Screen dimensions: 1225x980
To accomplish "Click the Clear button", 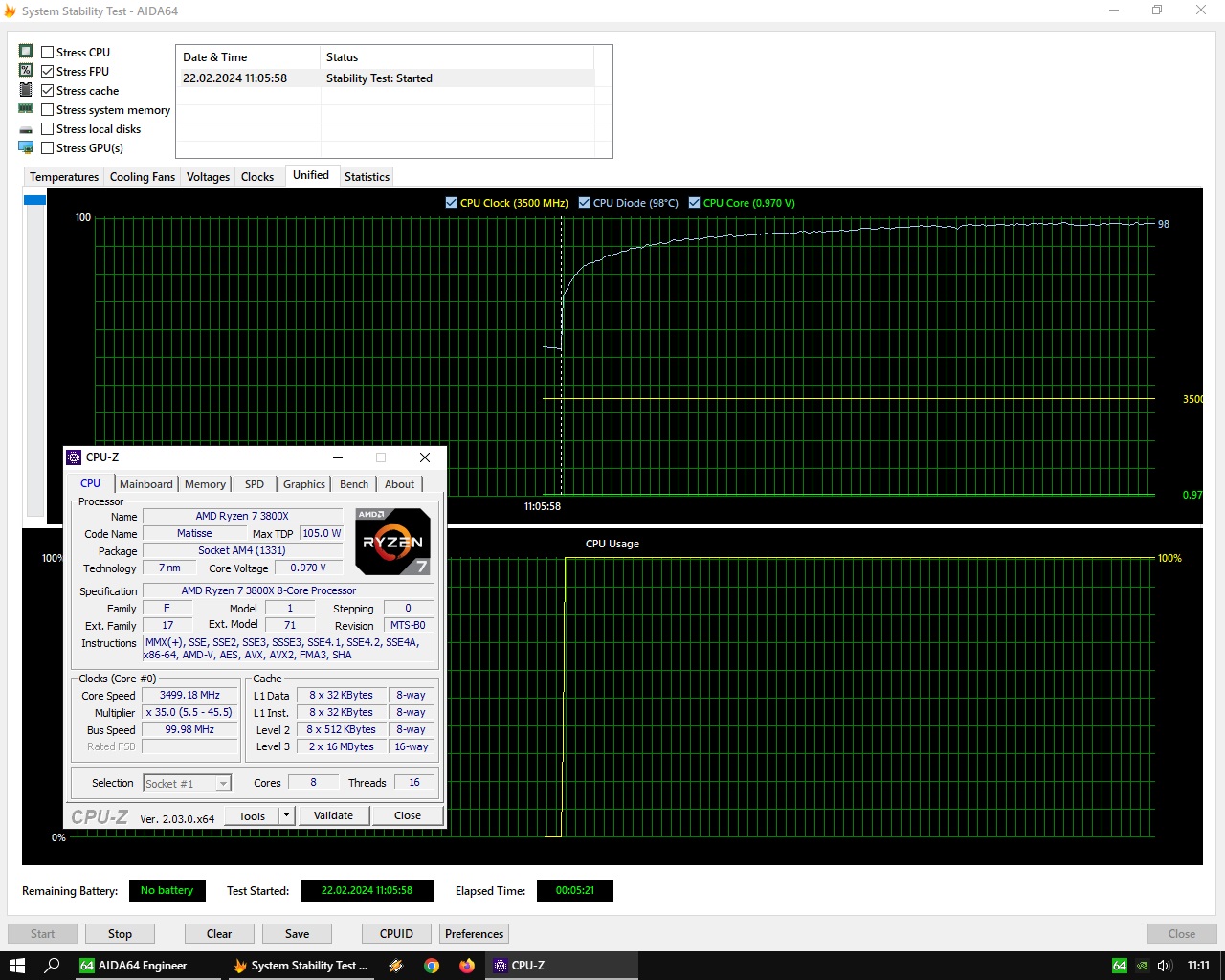I will click(x=219, y=934).
